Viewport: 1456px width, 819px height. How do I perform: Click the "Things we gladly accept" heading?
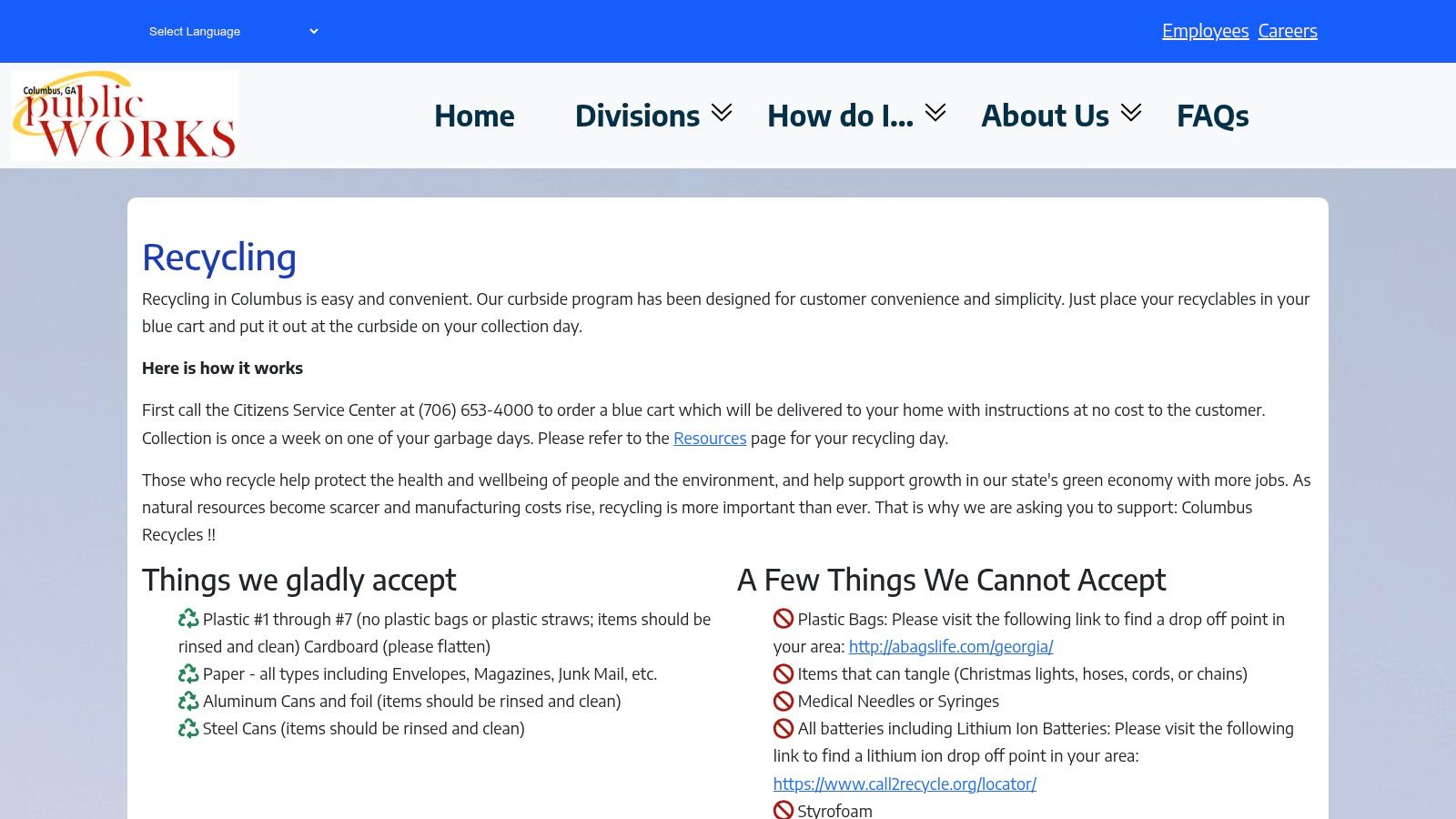(x=299, y=580)
